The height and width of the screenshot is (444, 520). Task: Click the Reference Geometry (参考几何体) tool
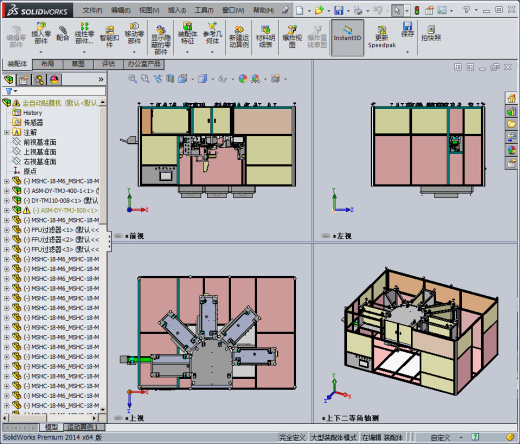click(x=212, y=33)
